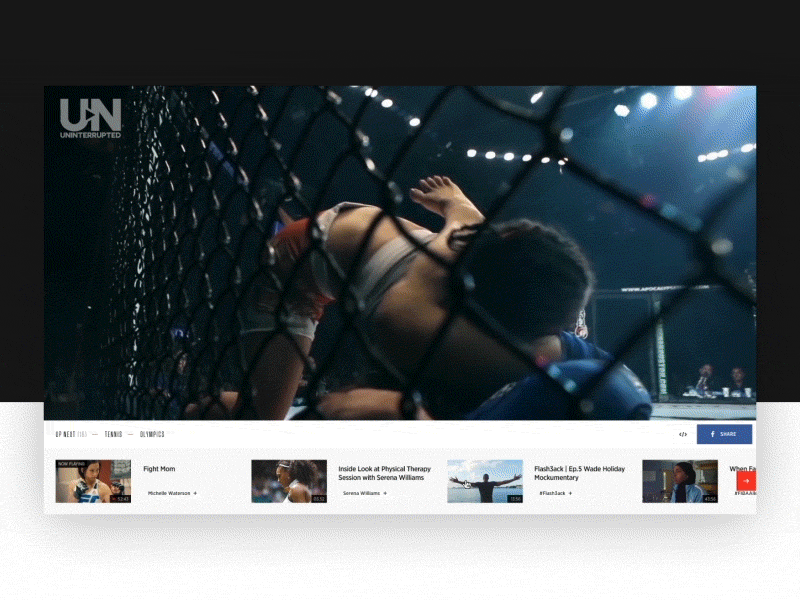Follow the #Flash3ack tag
This screenshot has height=600, width=800.
pyautogui.click(x=556, y=493)
